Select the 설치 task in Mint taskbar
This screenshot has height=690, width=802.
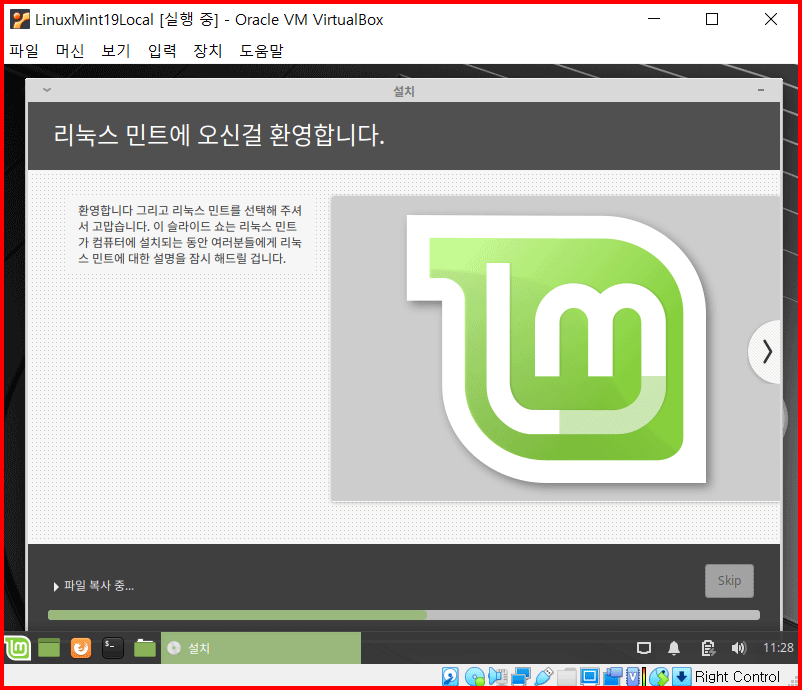click(x=261, y=648)
